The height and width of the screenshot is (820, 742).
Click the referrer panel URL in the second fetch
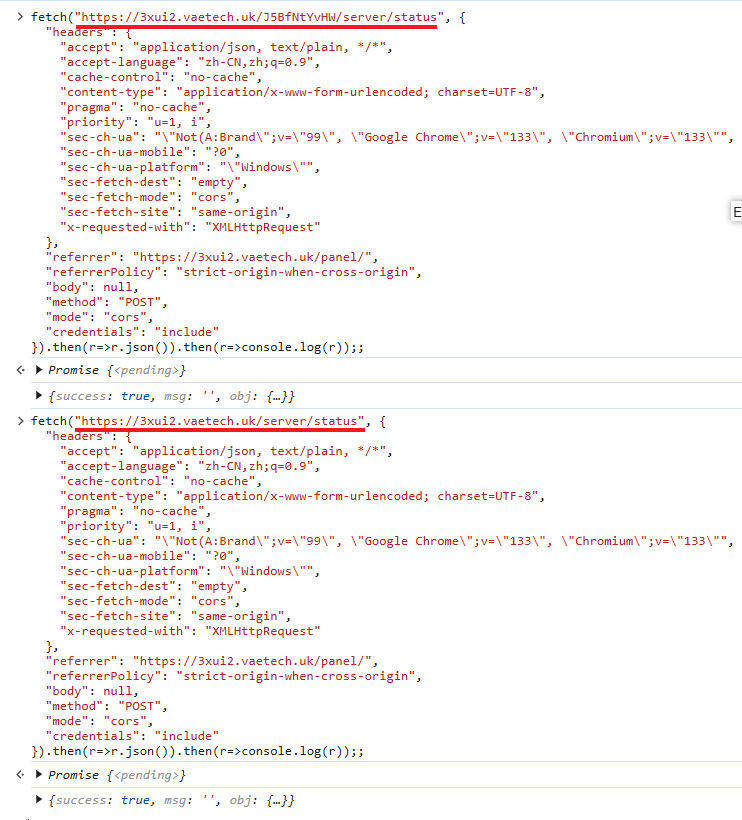(x=255, y=661)
